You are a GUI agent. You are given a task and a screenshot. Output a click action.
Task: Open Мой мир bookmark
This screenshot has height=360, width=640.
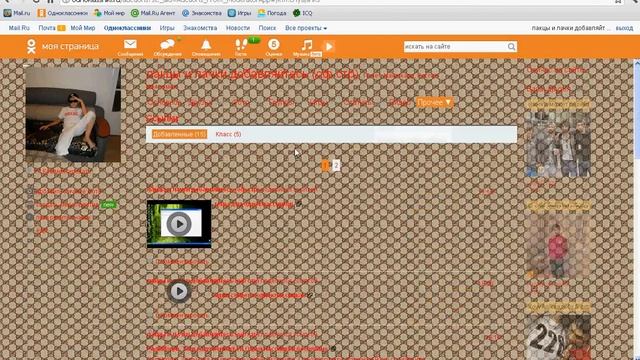tap(109, 13)
